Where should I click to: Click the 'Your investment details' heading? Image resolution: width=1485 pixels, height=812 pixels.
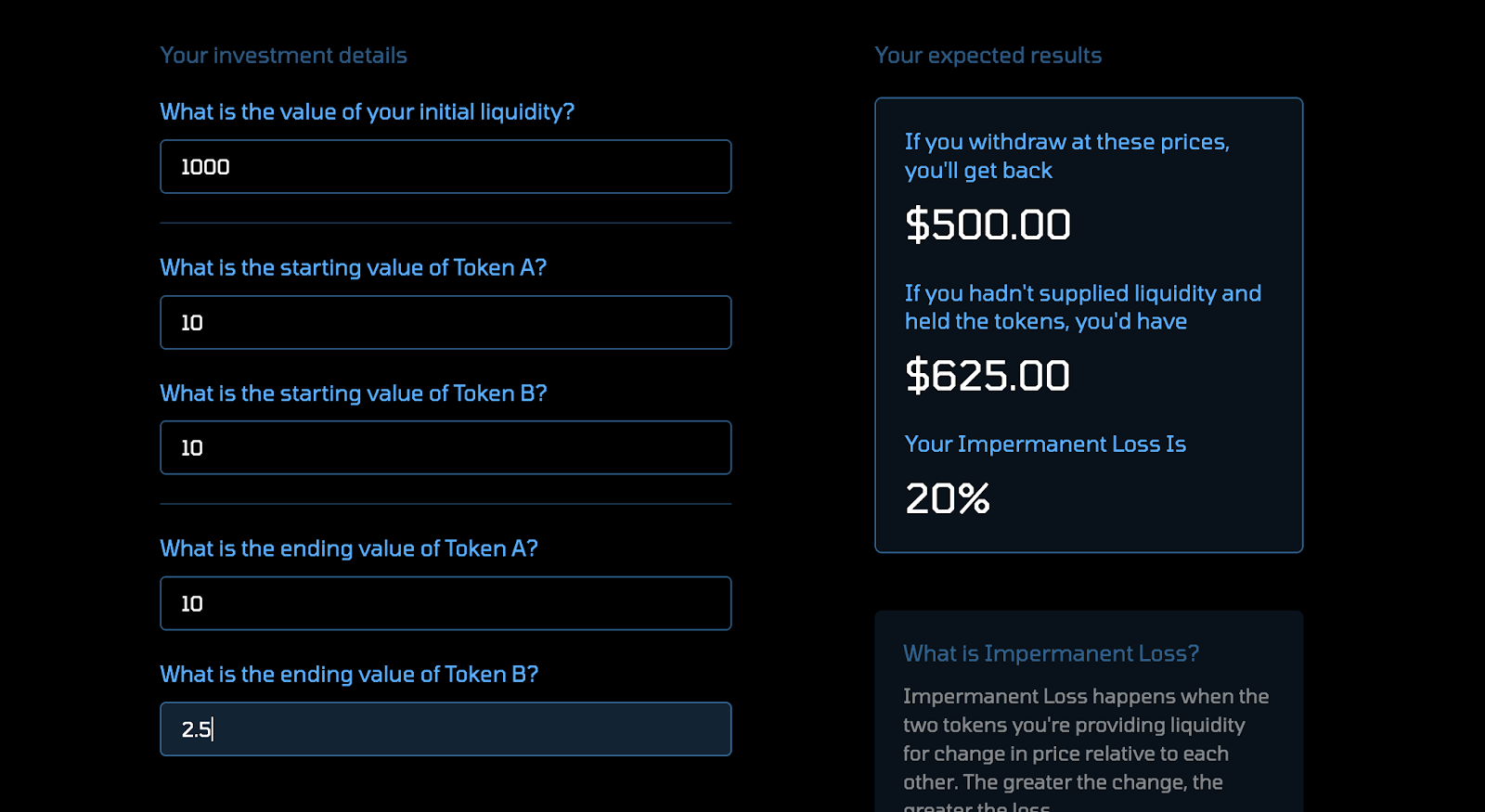coord(283,55)
